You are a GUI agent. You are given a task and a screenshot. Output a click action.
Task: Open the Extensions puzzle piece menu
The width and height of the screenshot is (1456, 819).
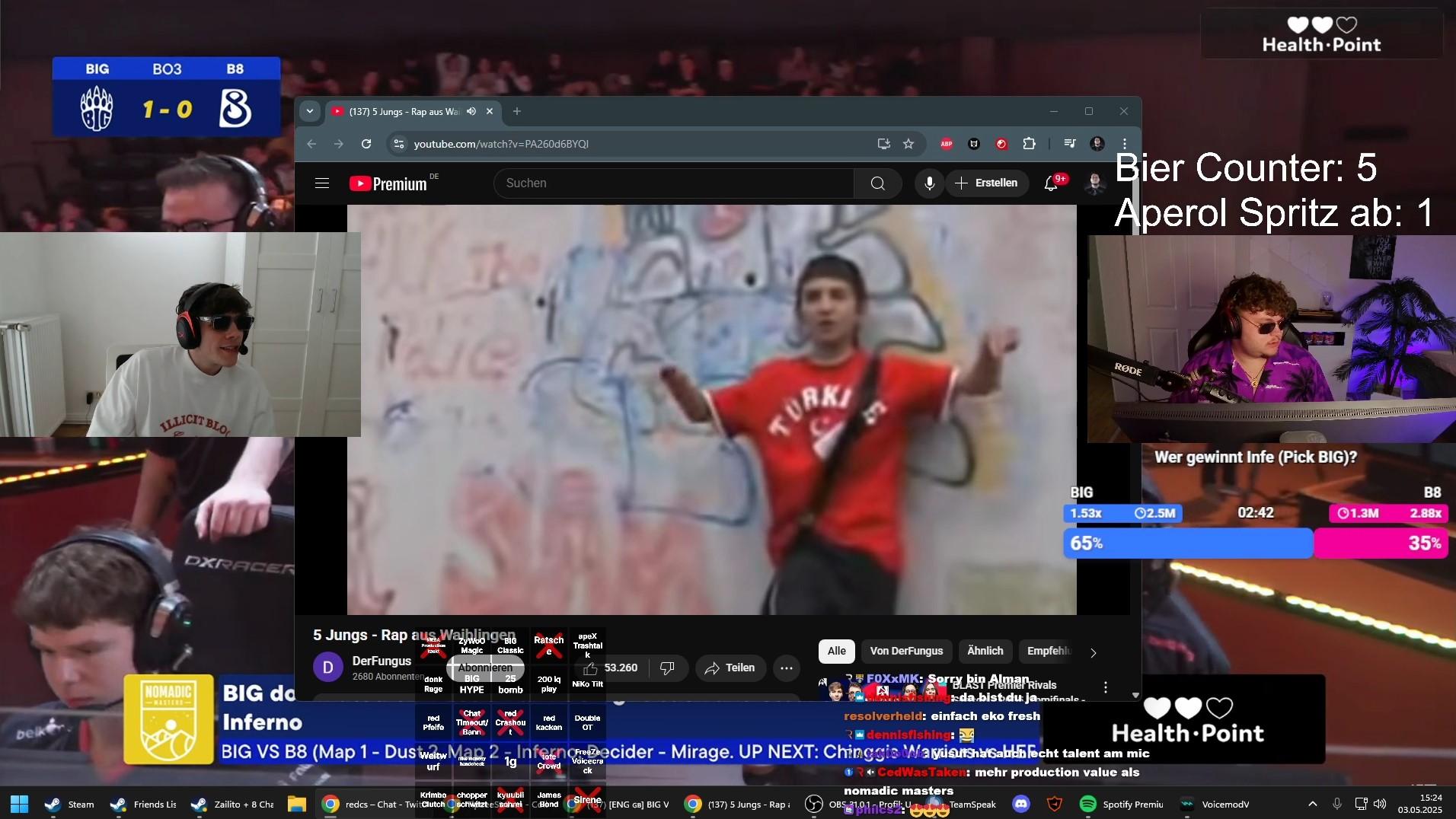[x=1029, y=144]
